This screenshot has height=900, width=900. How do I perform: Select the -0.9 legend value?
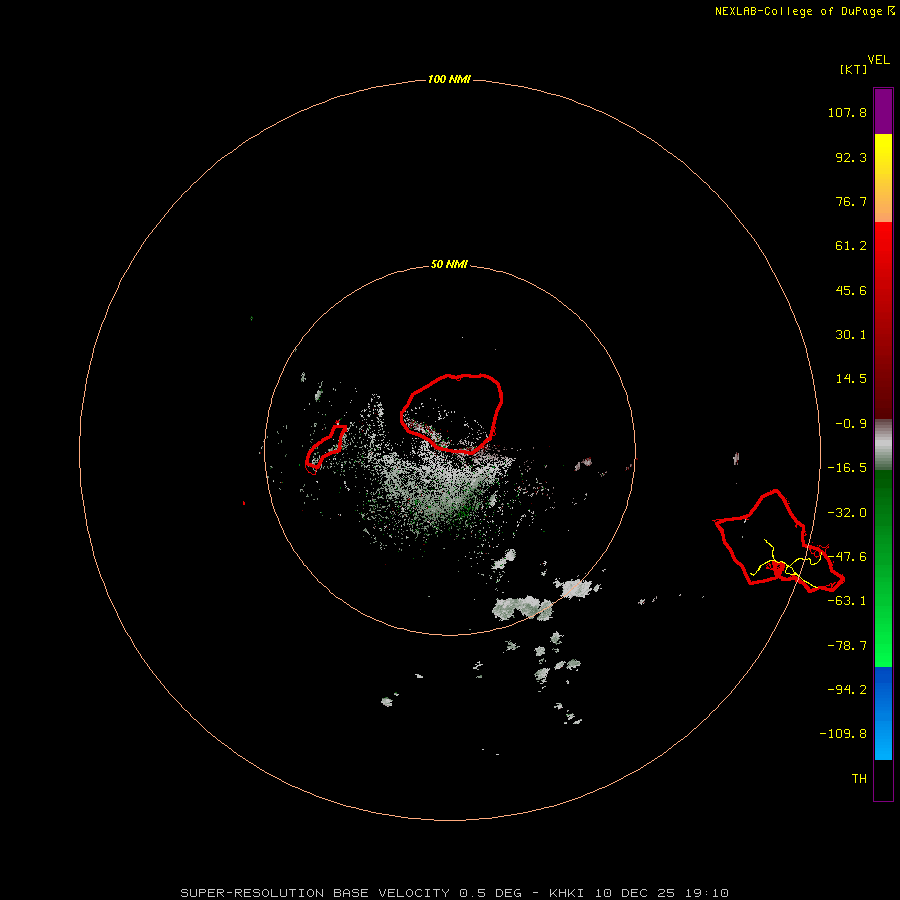pyautogui.click(x=851, y=424)
